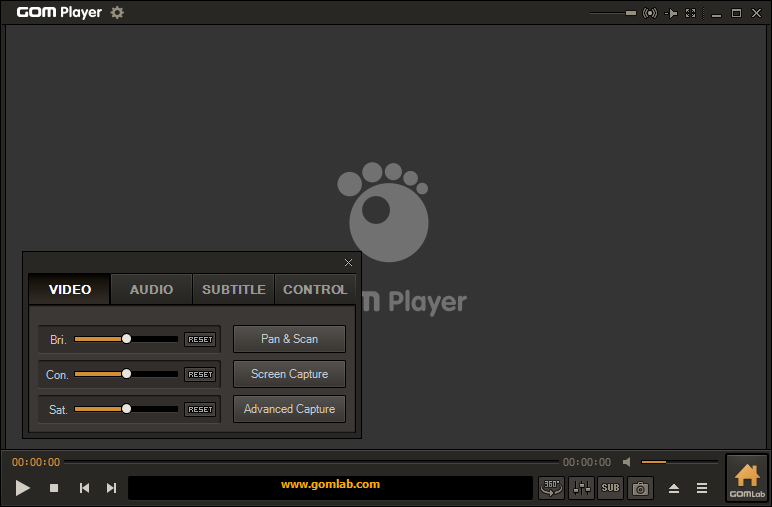Click the contrast slider handle
Image resolution: width=772 pixels, height=507 pixels.
click(x=127, y=374)
